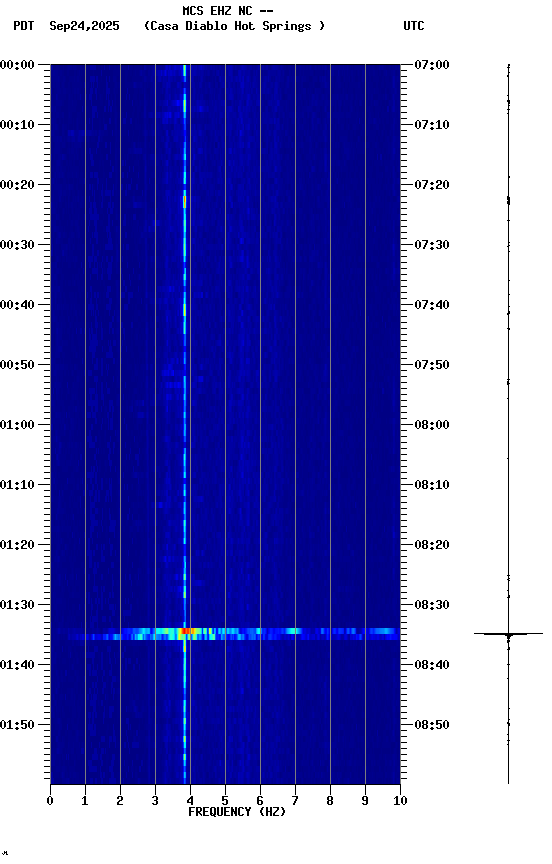Click the UTC time label '07:40'
The image size is (552, 864).
(432, 305)
